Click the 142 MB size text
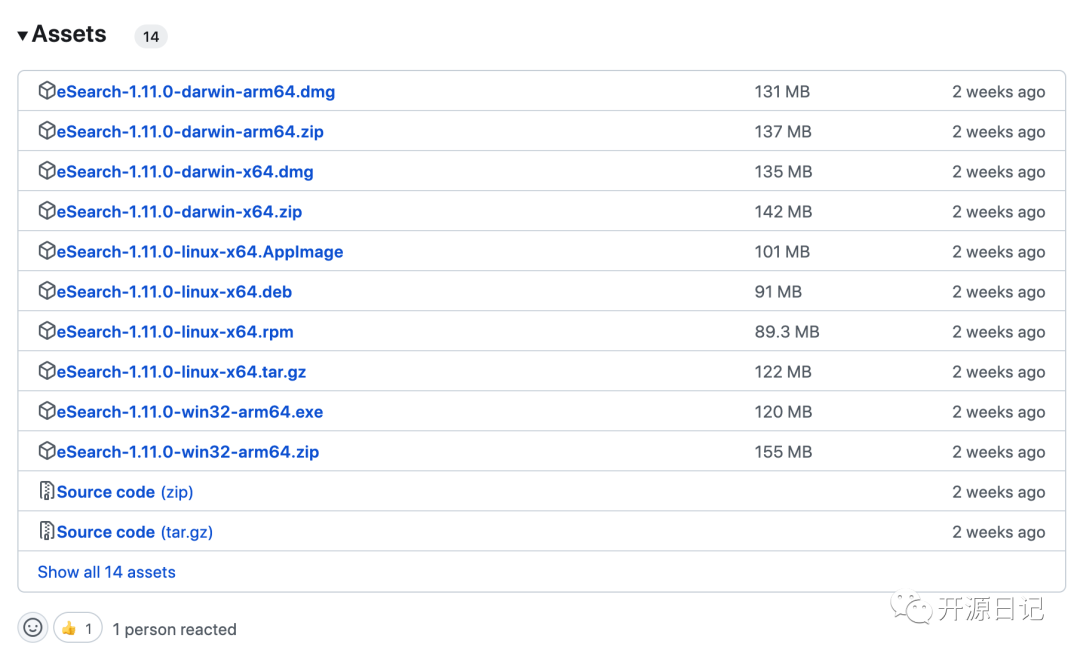 click(x=783, y=212)
